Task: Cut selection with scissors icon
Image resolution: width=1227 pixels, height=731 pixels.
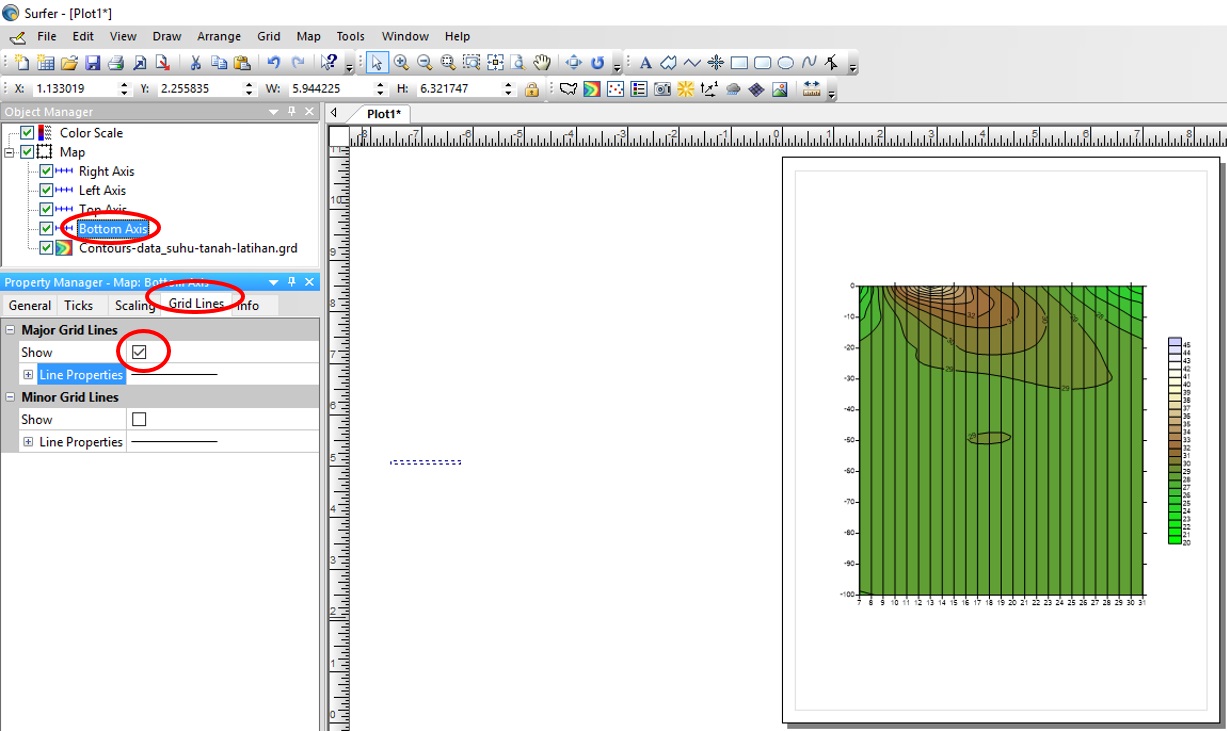Action: [x=195, y=63]
